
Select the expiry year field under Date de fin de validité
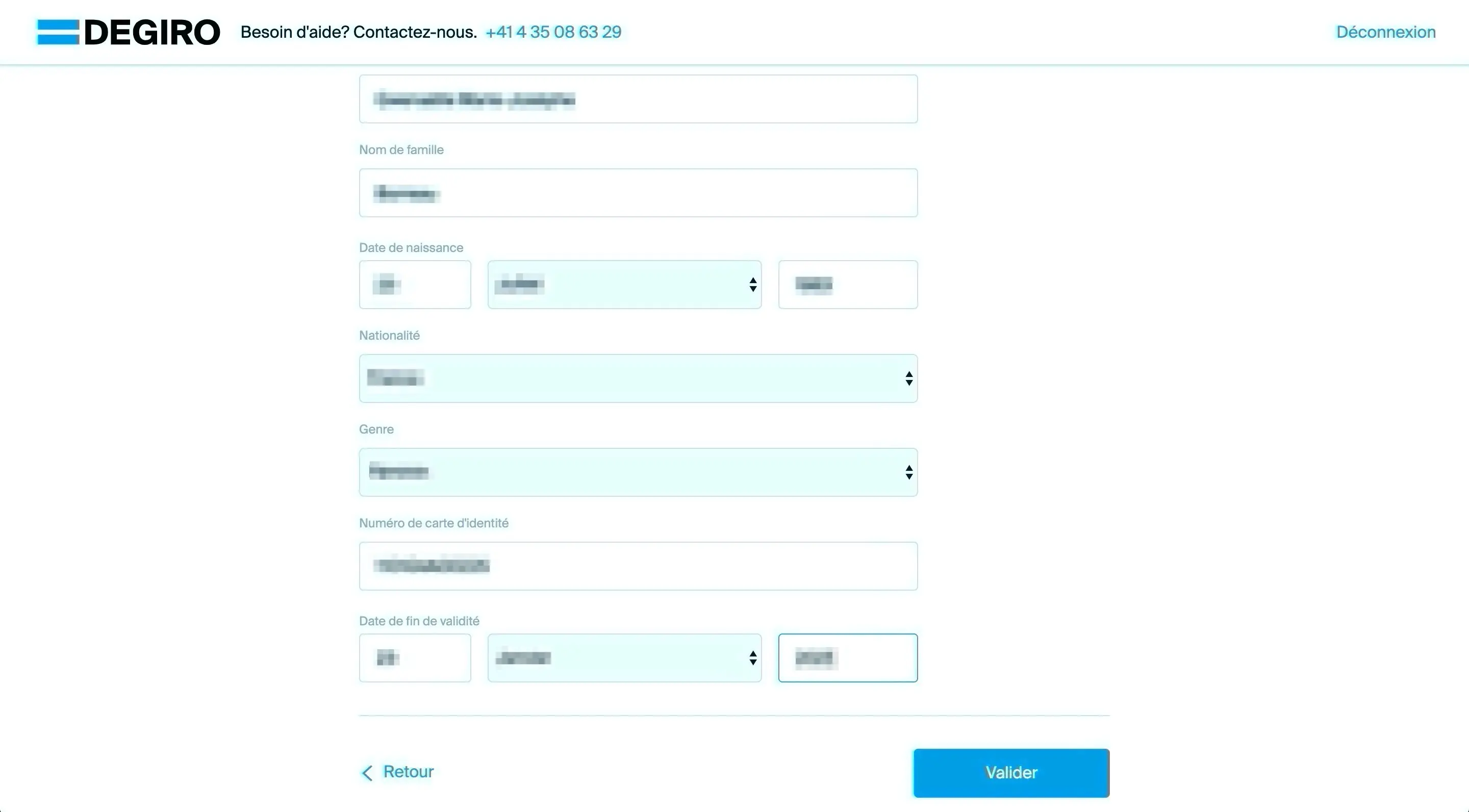[x=847, y=657]
